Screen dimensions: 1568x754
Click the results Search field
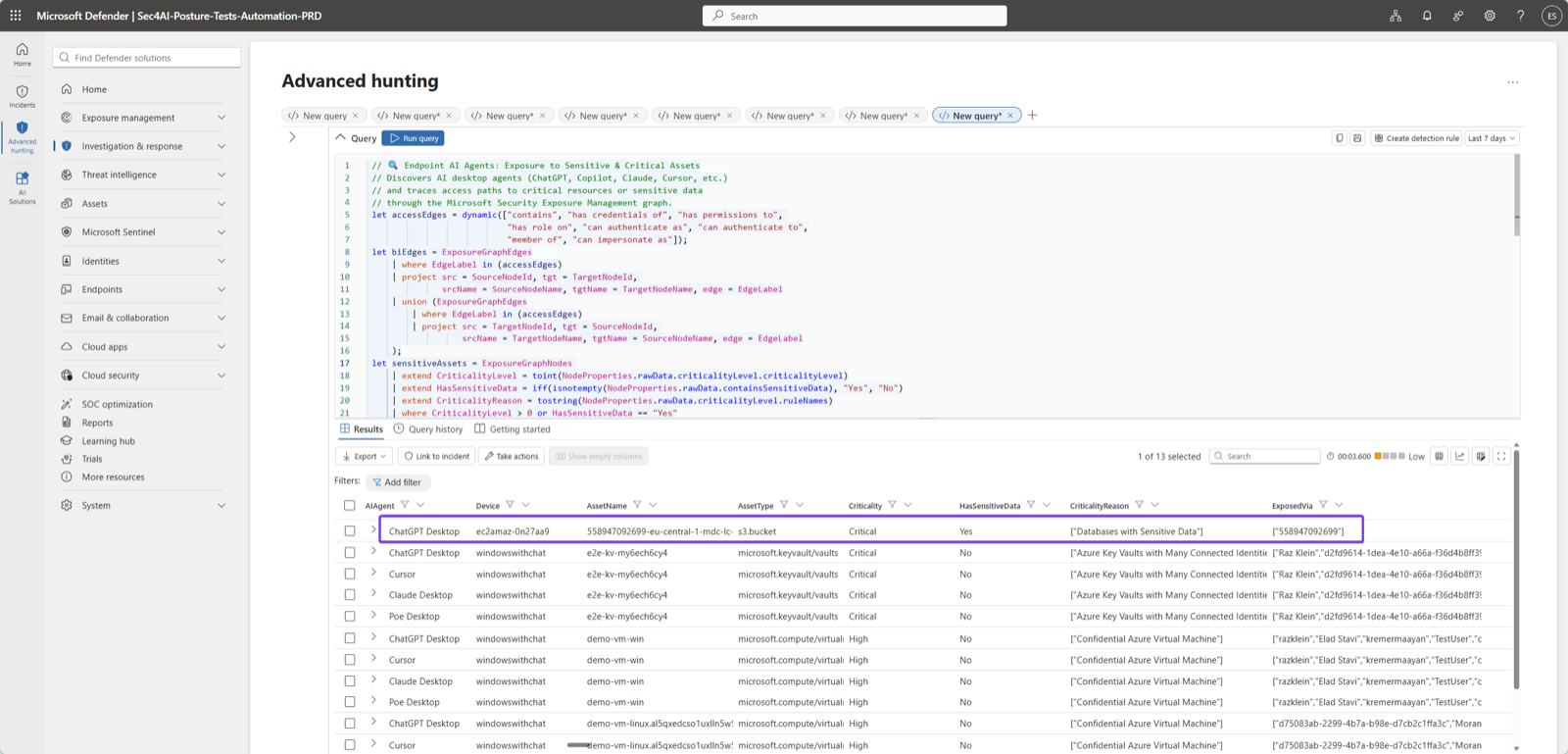pos(1264,456)
